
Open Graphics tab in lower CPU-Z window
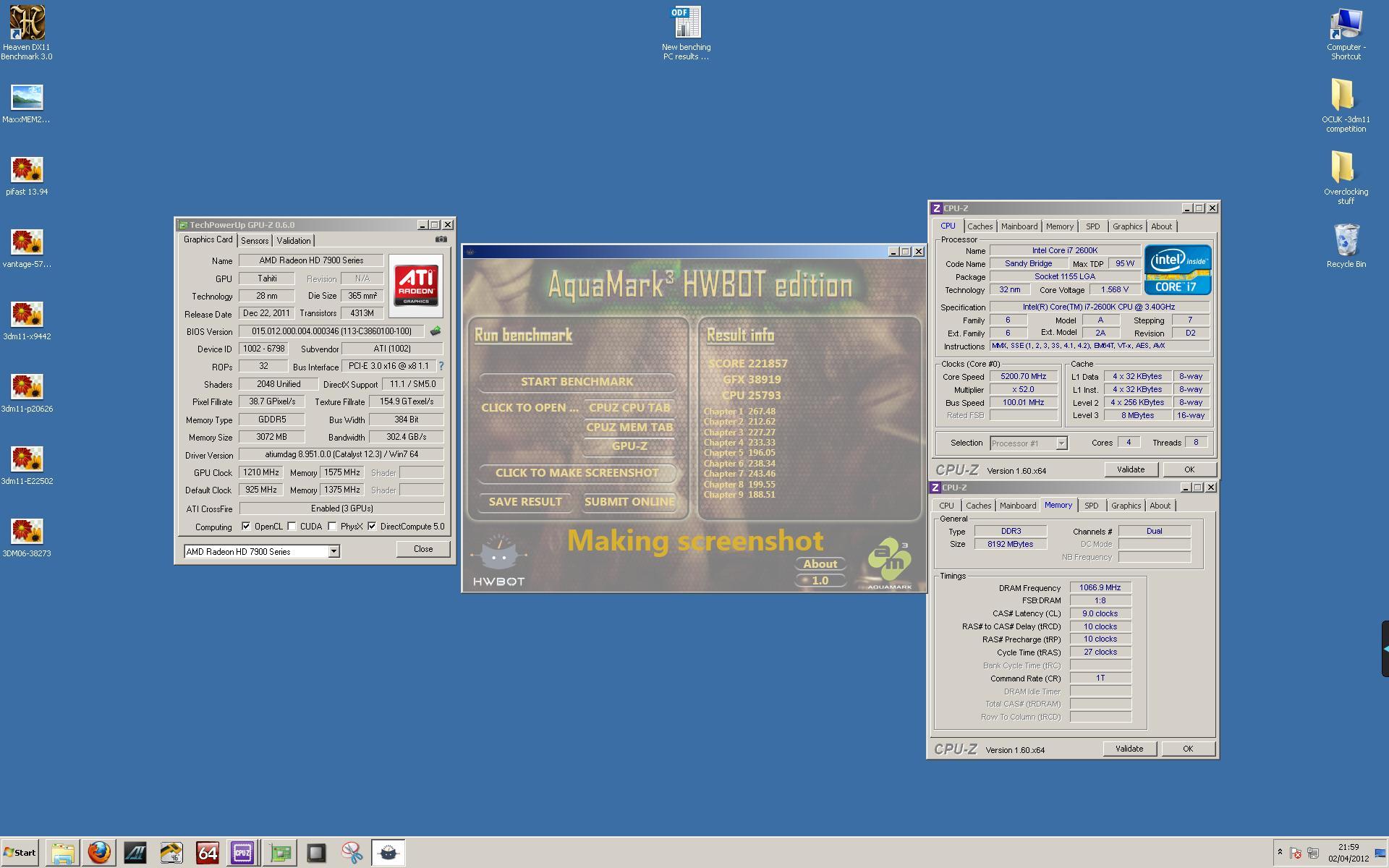tap(1126, 506)
